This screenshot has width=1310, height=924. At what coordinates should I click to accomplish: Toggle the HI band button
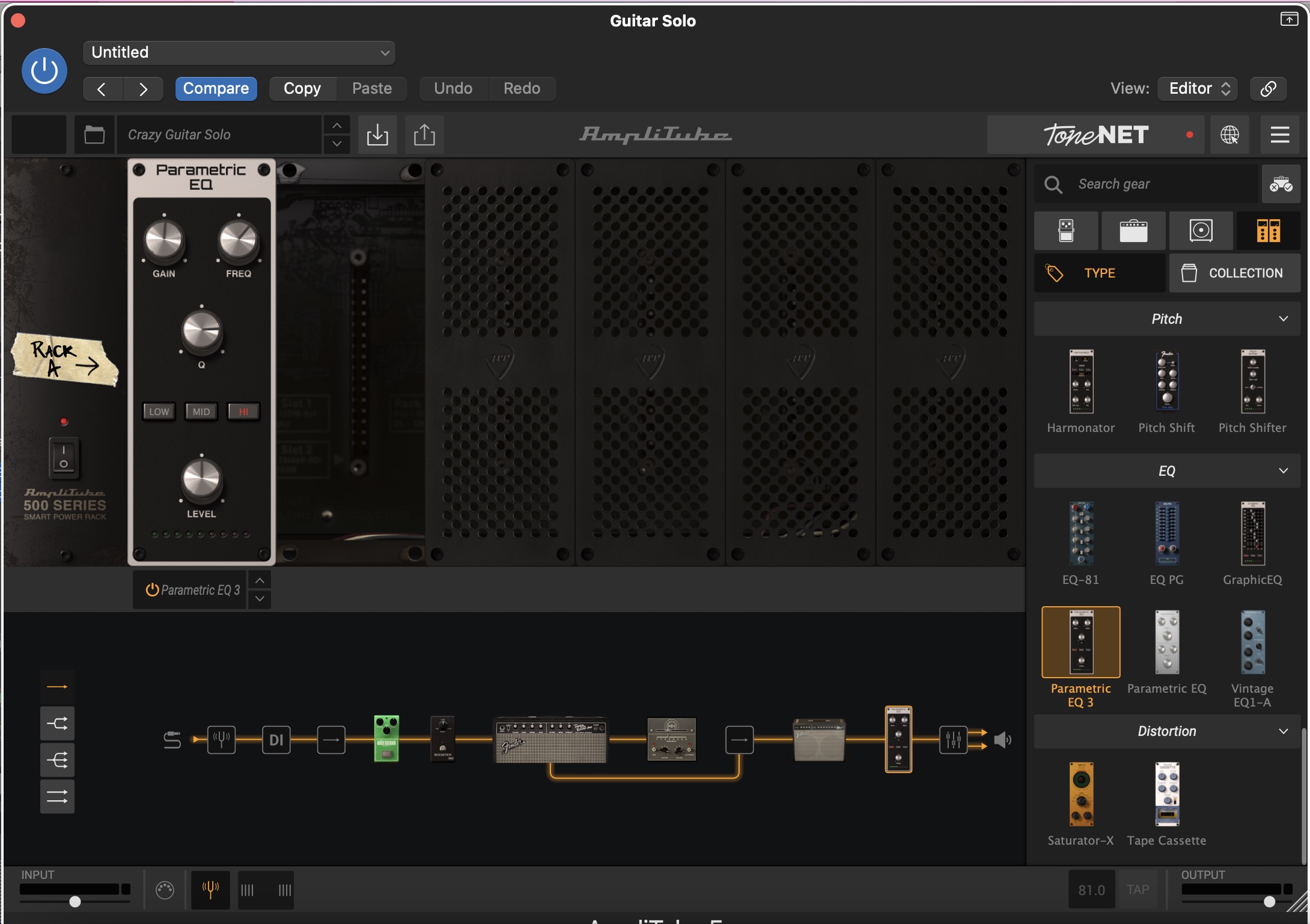click(243, 412)
